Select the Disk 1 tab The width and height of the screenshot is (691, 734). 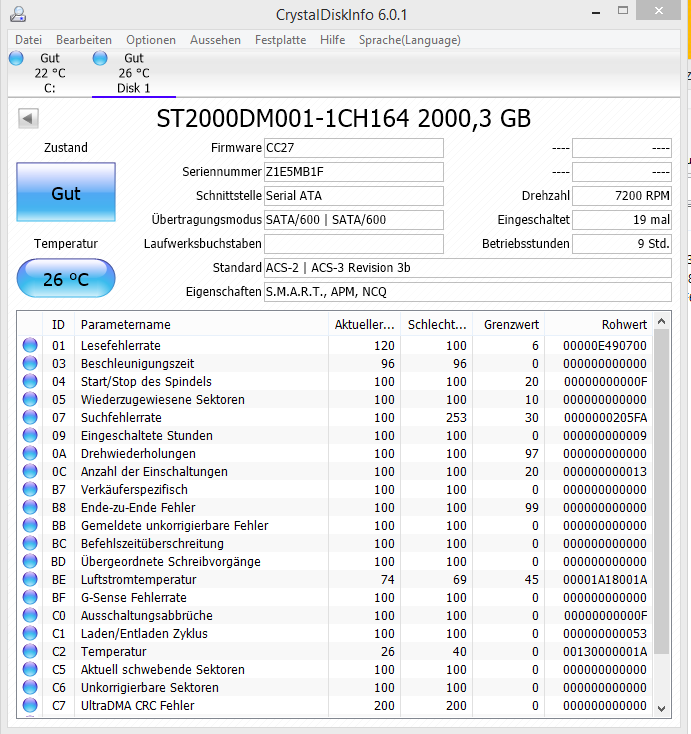point(134,73)
